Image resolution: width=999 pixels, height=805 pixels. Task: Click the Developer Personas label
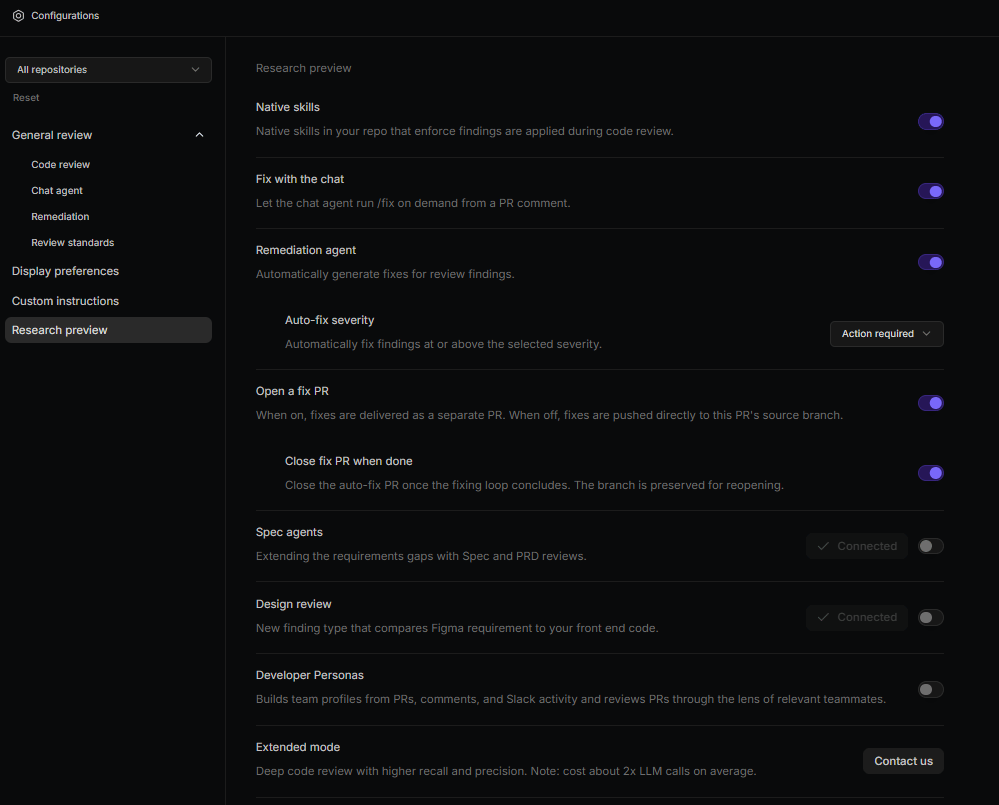tap(310, 675)
